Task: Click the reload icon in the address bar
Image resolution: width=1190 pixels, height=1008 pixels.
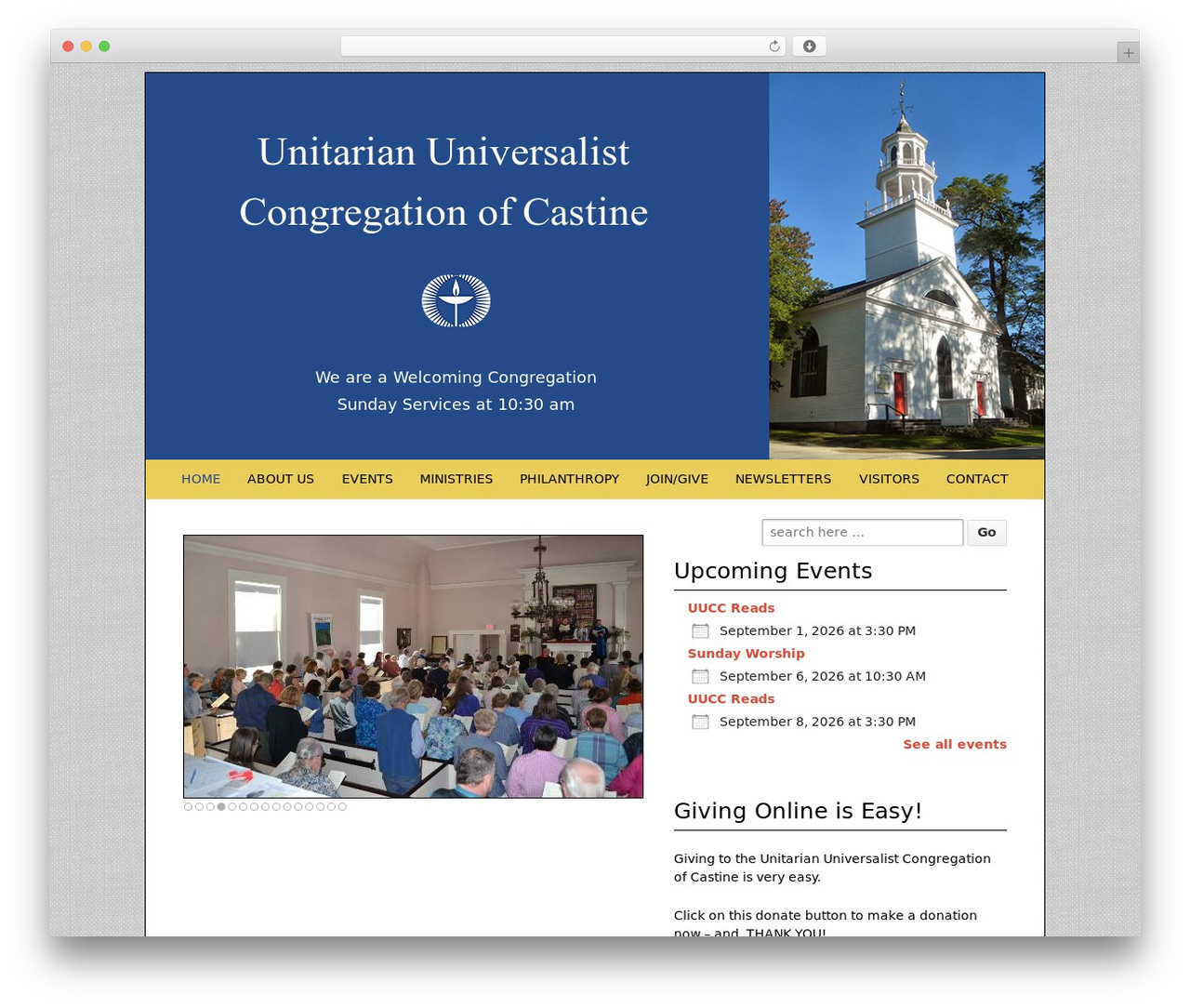Action: pos(773,46)
